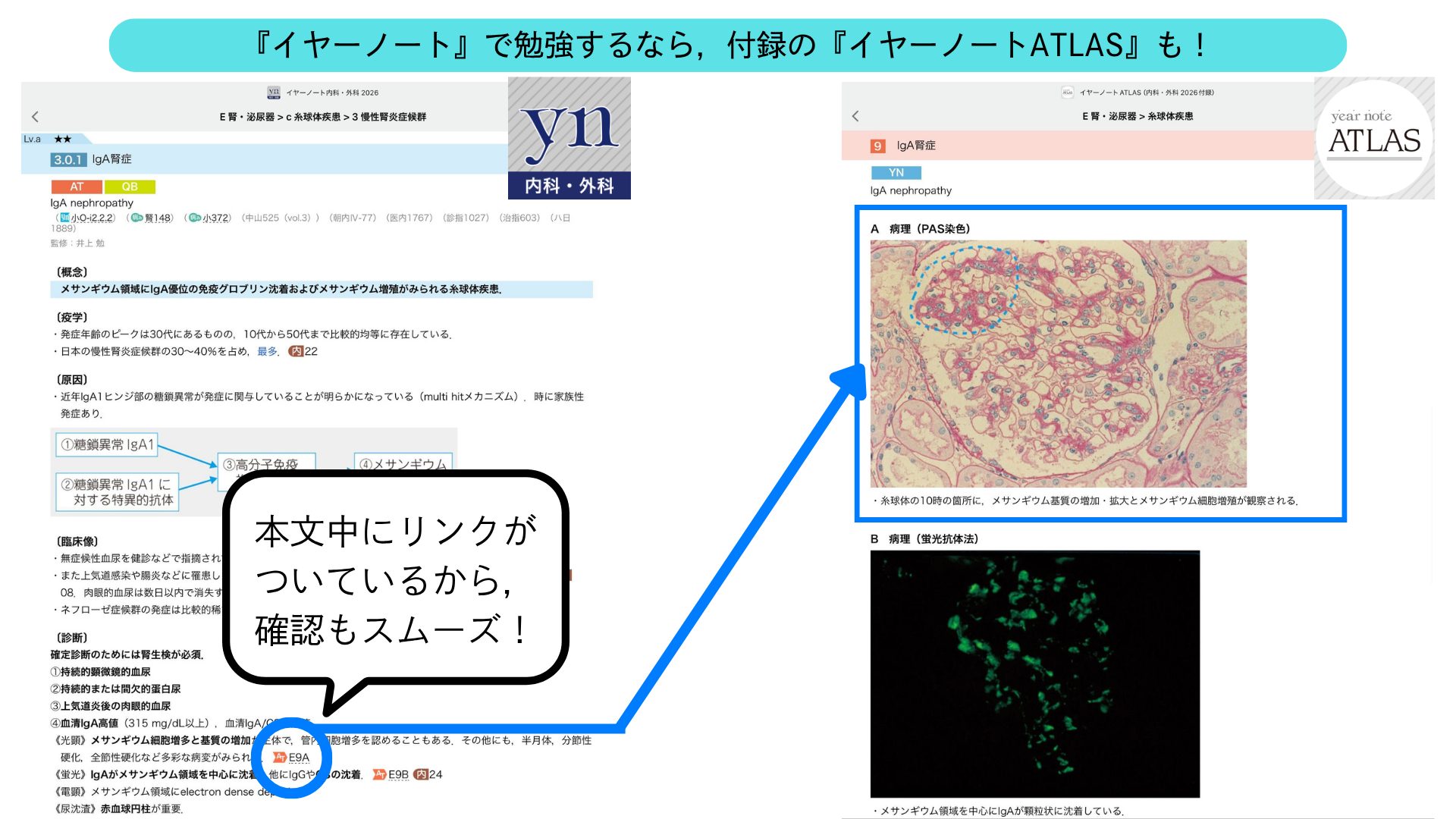
Task: Select the highlighted メサンギウム領域 concept sentence
Action: [322, 289]
